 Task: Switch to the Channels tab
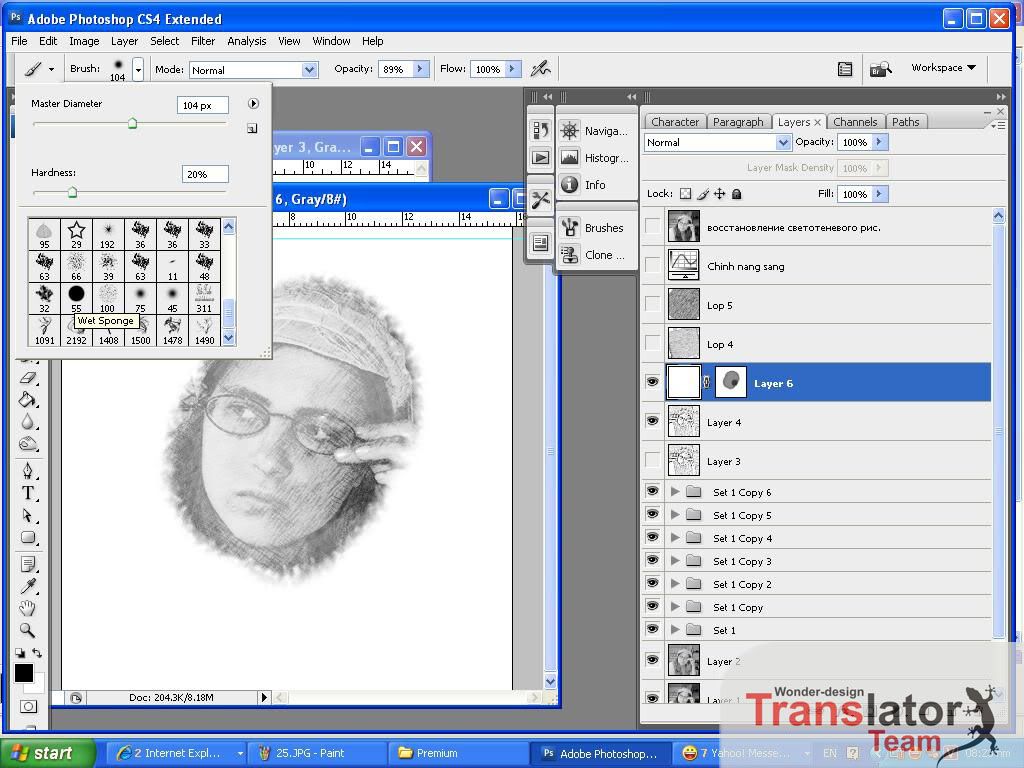pos(855,122)
